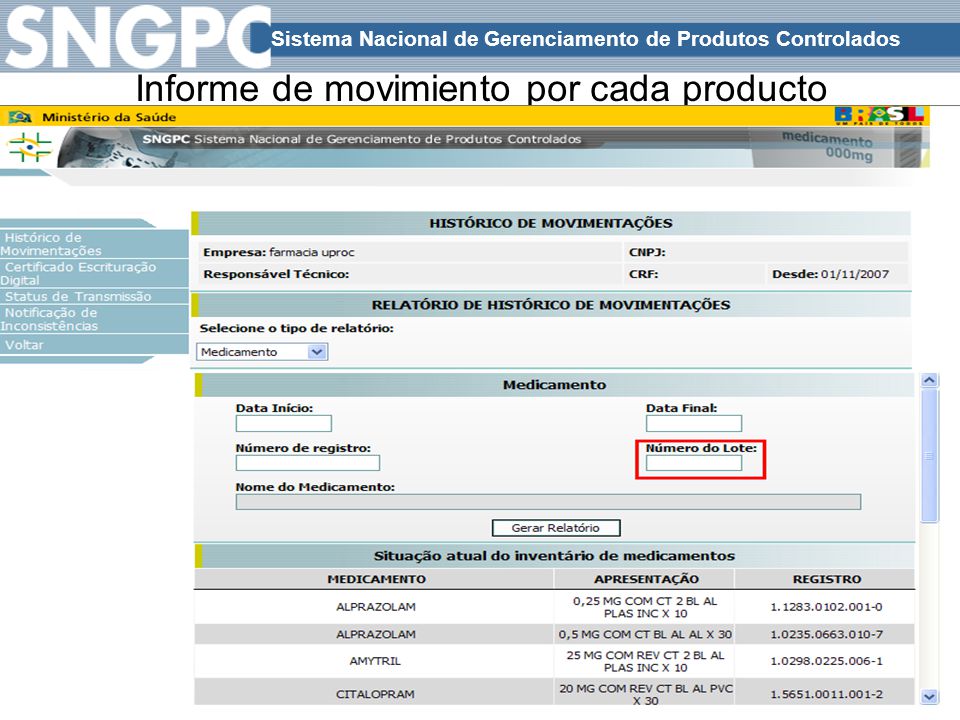This screenshot has width=960, height=720.
Task: Click MEDICAMENTO column header
Action: click(x=377, y=579)
